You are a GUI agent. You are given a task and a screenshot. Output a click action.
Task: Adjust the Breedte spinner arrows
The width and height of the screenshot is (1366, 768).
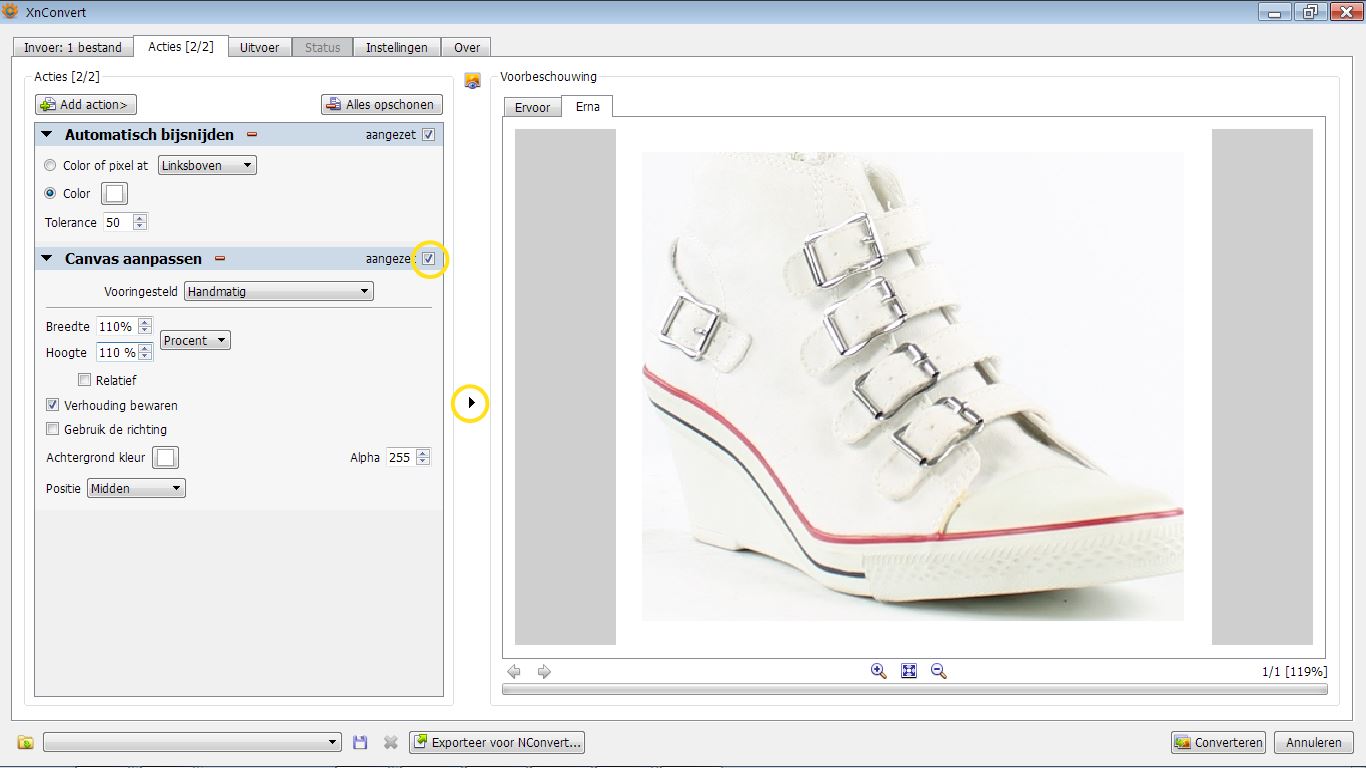[145, 327]
